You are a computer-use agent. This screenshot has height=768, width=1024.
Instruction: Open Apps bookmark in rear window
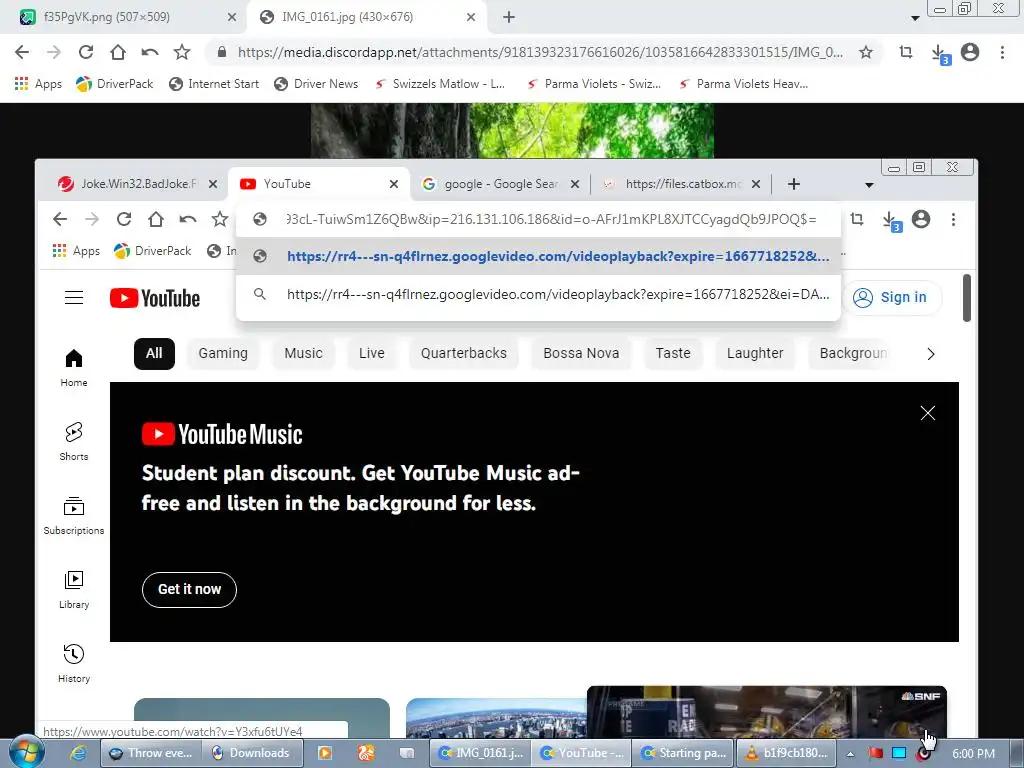click(x=38, y=84)
